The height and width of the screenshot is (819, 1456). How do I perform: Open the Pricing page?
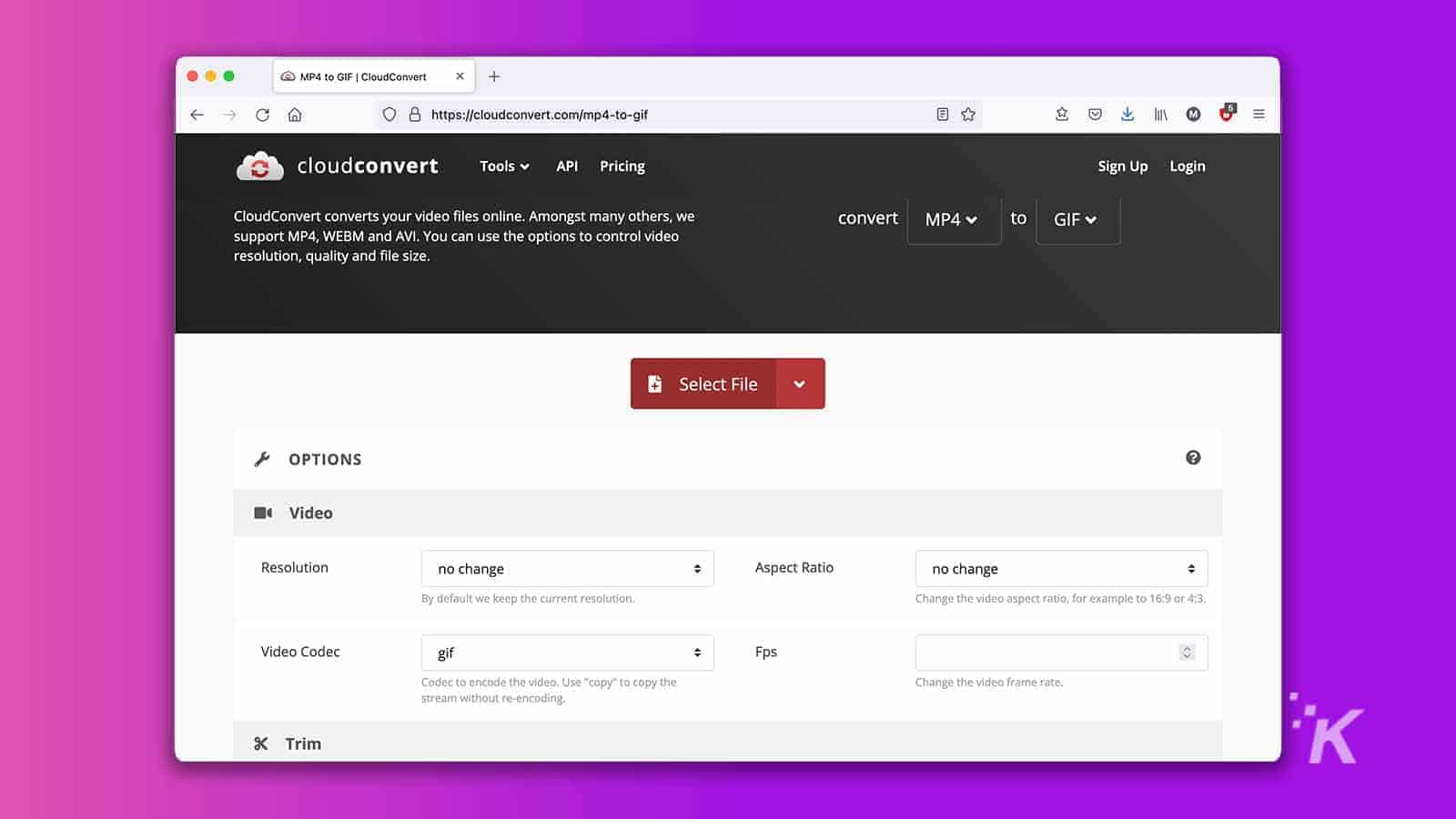pyautogui.click(x=622, y=167)
